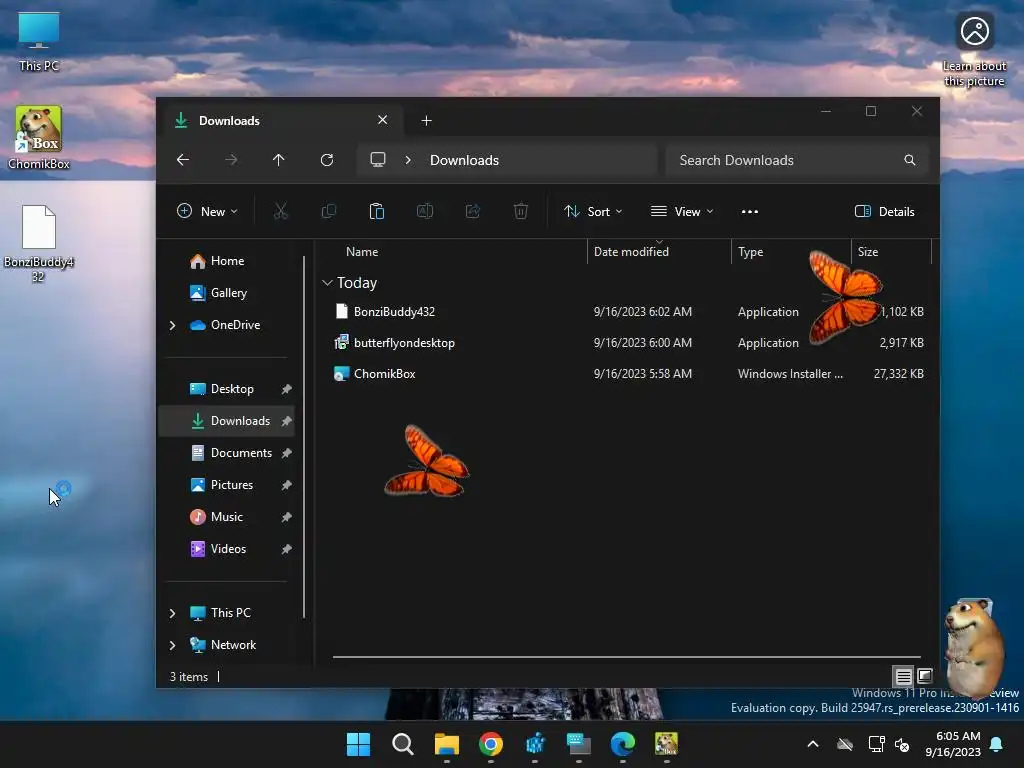Open Desktop in navigation pane

tap(227, 389)
